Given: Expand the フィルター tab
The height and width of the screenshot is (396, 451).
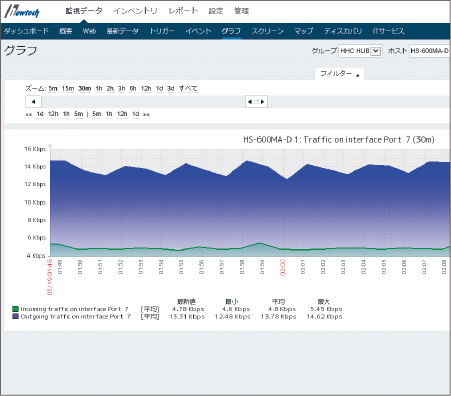Looking at the screenshot, I should 339,74.
